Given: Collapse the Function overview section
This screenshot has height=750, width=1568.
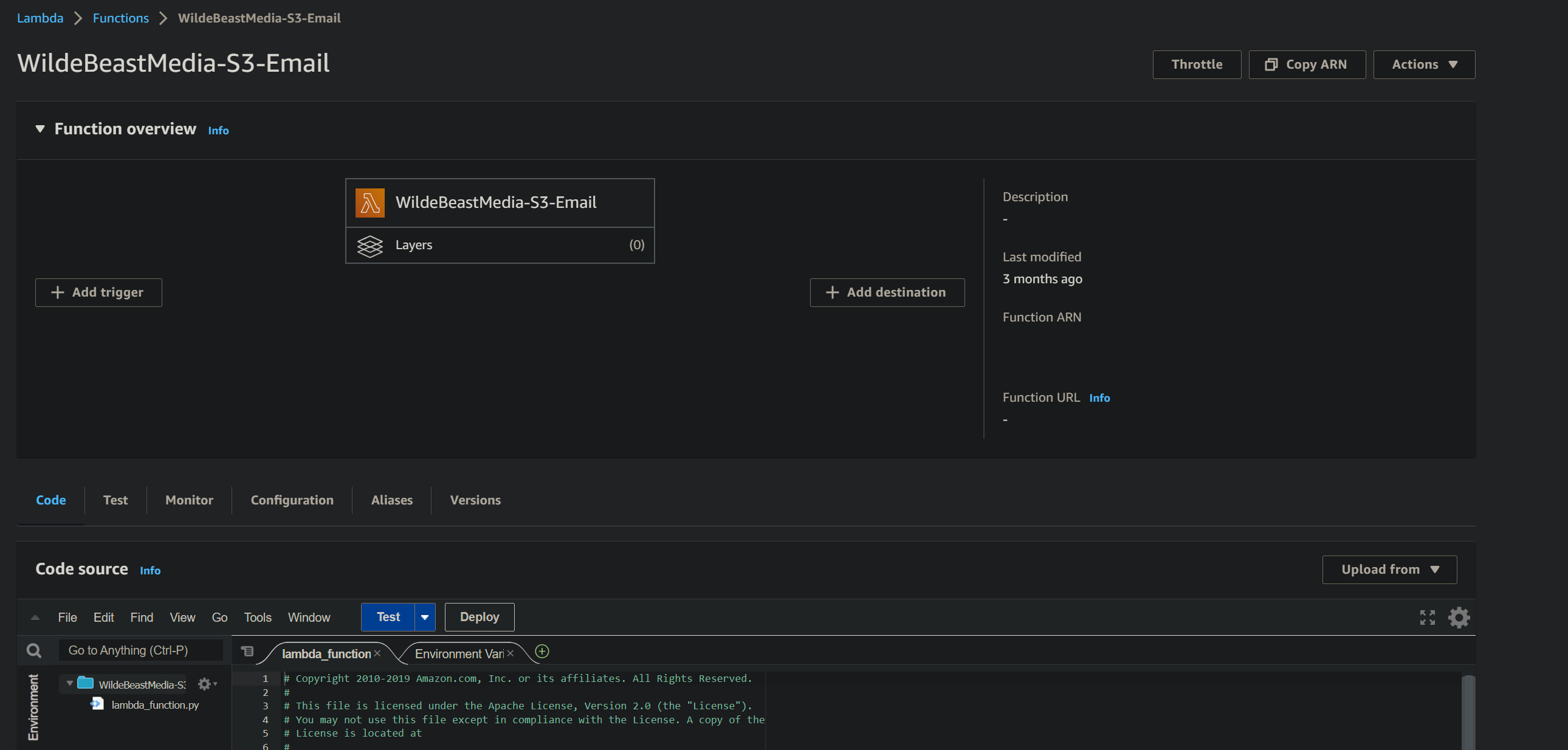Looking at the screenshot, I should pyautogui.click(x=40, y=129).
